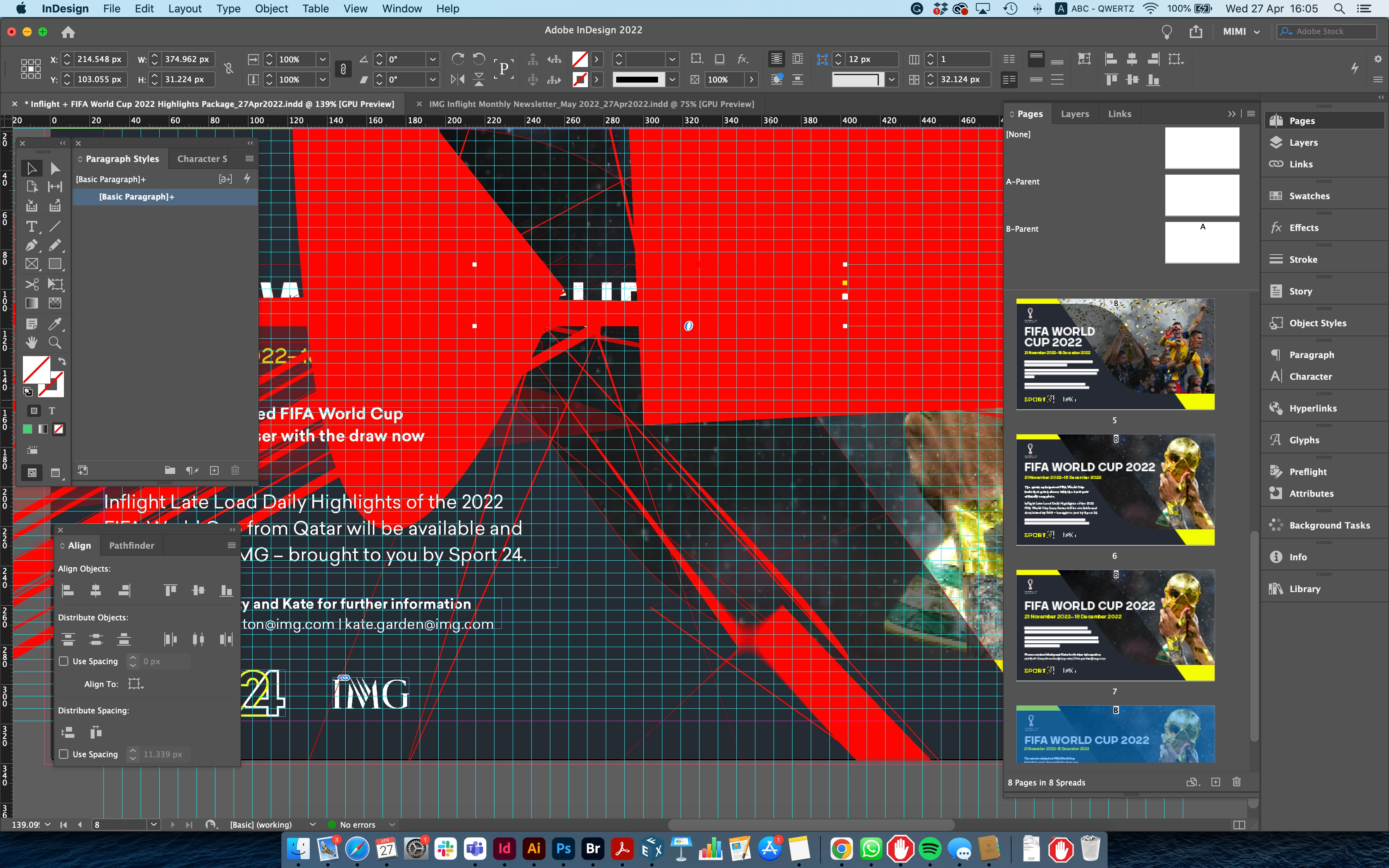This screenshot has width=1389, height=868.
Task: Select the Pen tool
Action: pyautogui.click(x=31, y=245)
